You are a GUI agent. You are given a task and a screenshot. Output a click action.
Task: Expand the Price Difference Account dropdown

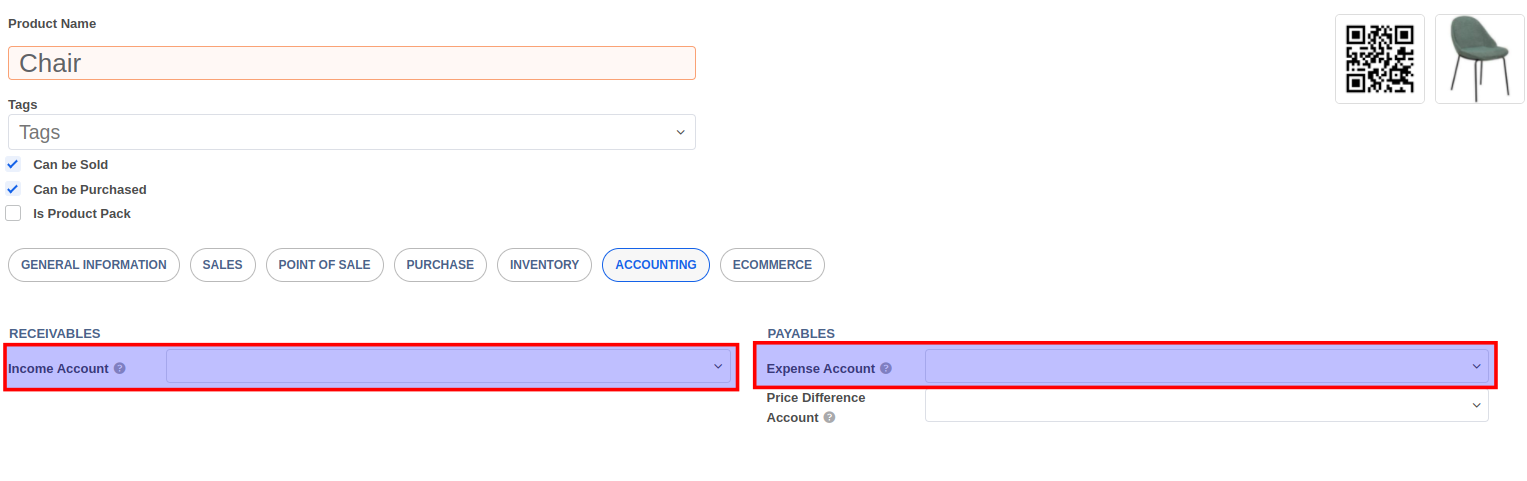(x=1207, y=405)
